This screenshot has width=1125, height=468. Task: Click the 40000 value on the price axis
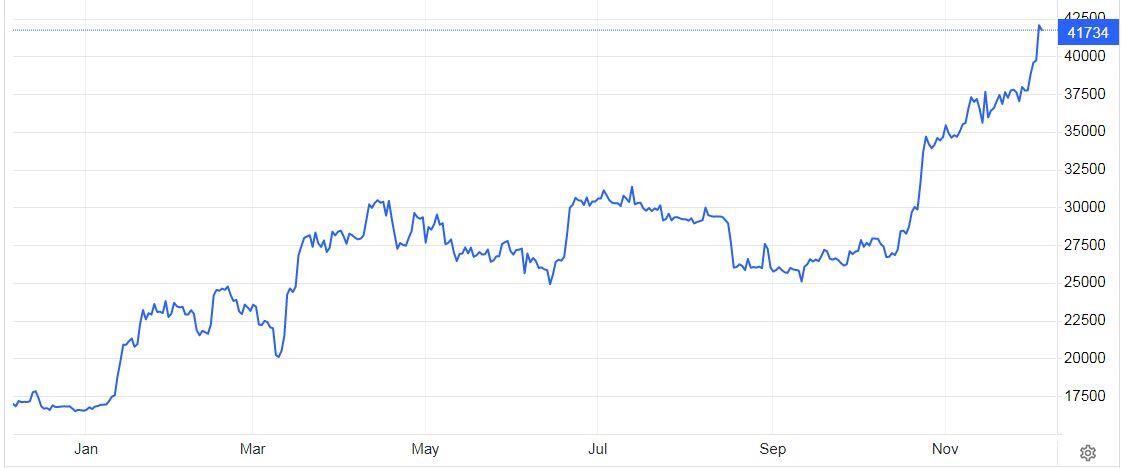[1085, 56]
